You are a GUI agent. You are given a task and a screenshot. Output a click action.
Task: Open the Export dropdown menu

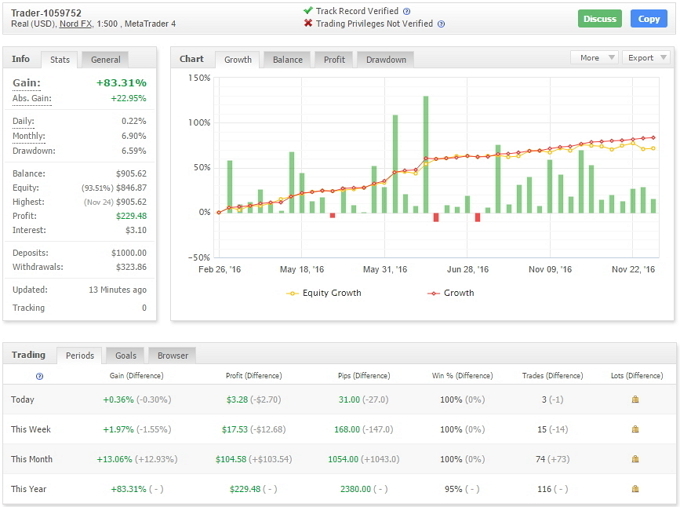647,58
